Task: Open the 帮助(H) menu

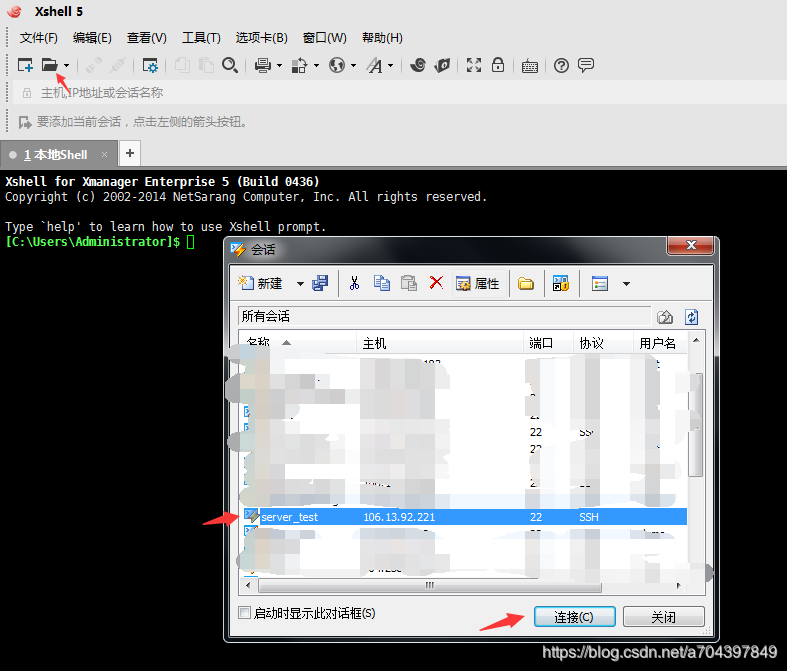Action: point(382,38)
